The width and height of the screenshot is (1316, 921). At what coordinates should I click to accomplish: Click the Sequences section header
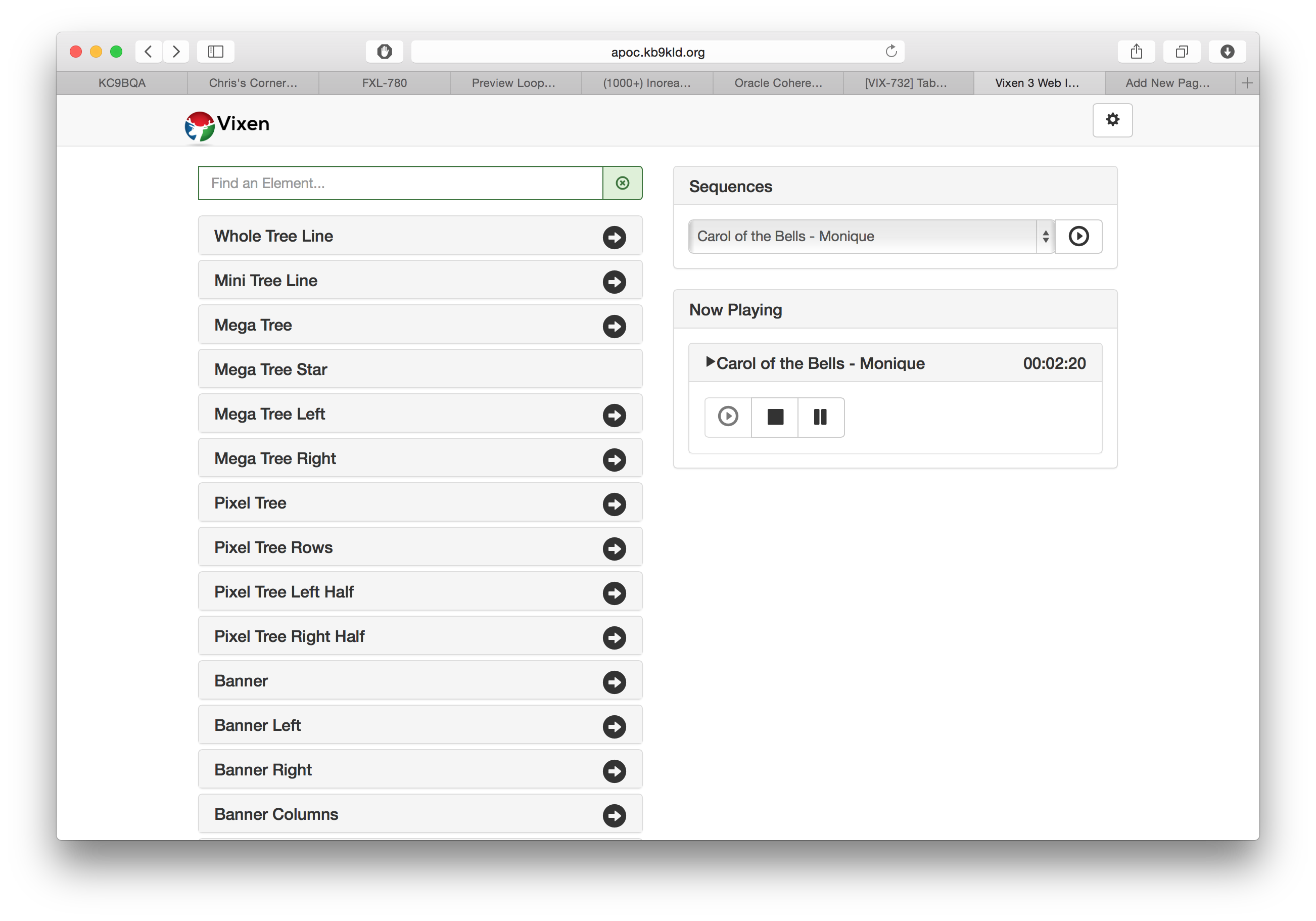tap(730, 186)
